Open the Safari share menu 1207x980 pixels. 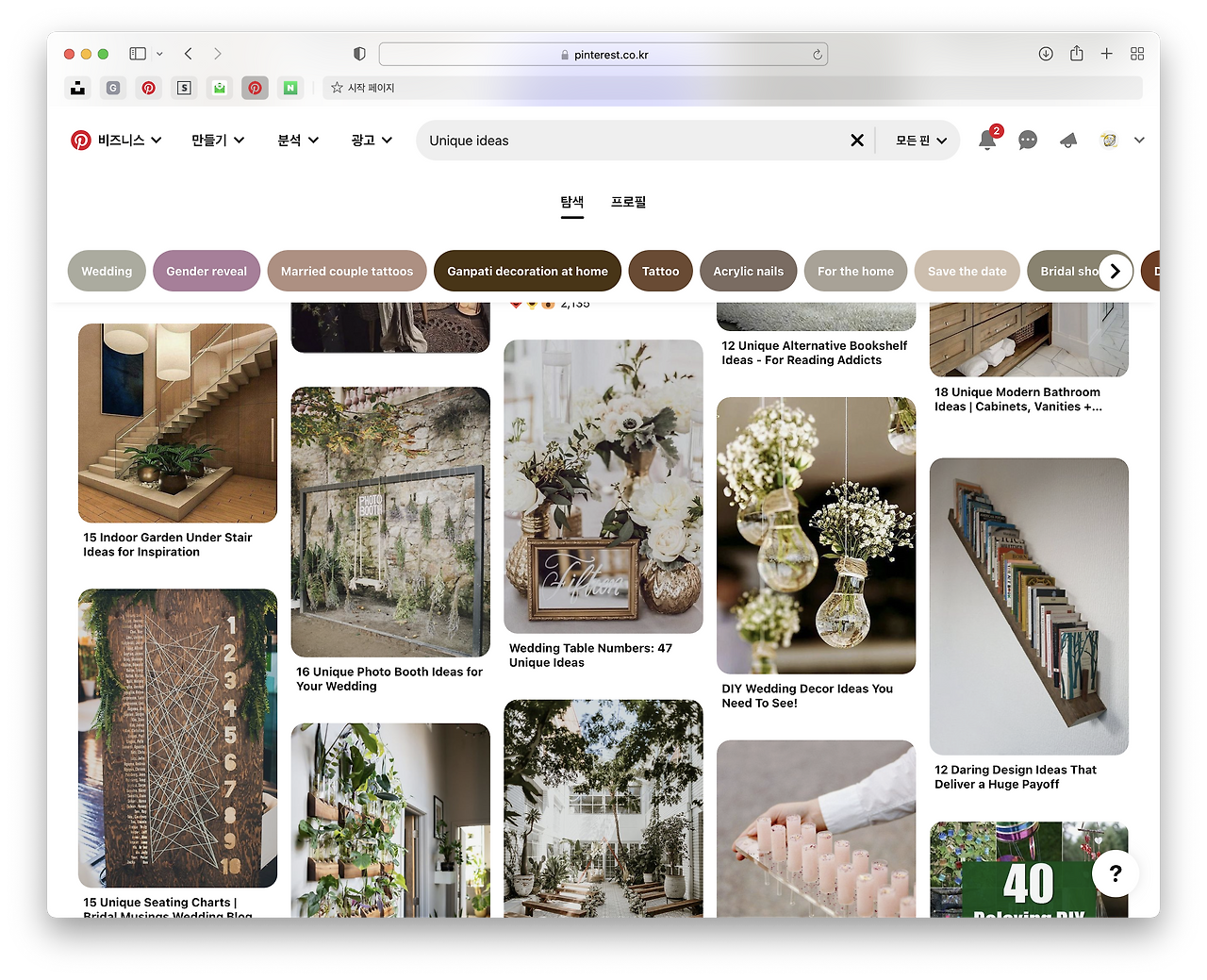click(1076, 54)
